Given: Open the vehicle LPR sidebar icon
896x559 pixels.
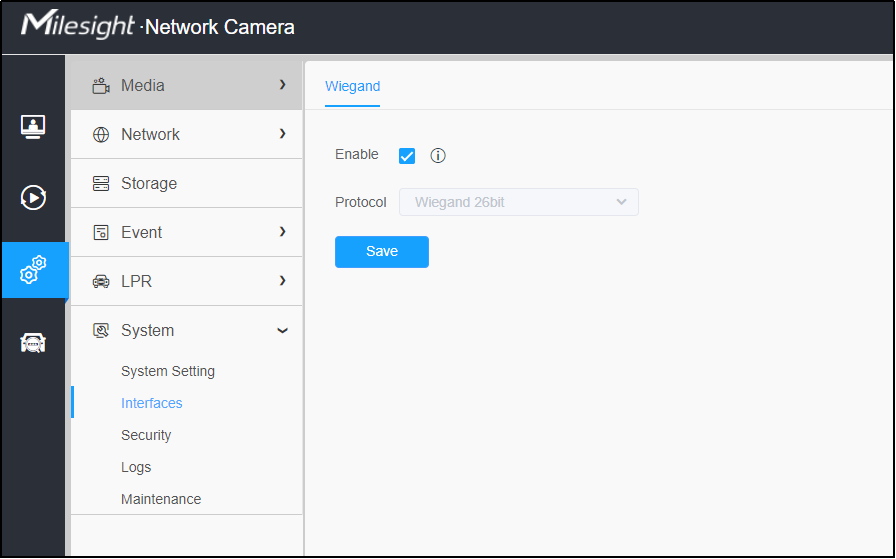Looking at the screenshot, I should [x=33, y=342].
